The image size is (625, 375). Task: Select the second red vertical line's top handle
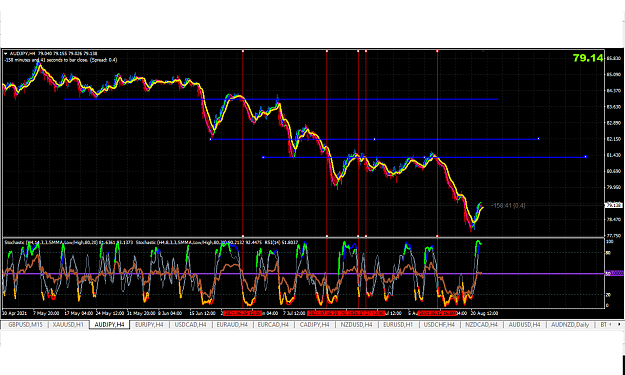click(x=327, y=51)
